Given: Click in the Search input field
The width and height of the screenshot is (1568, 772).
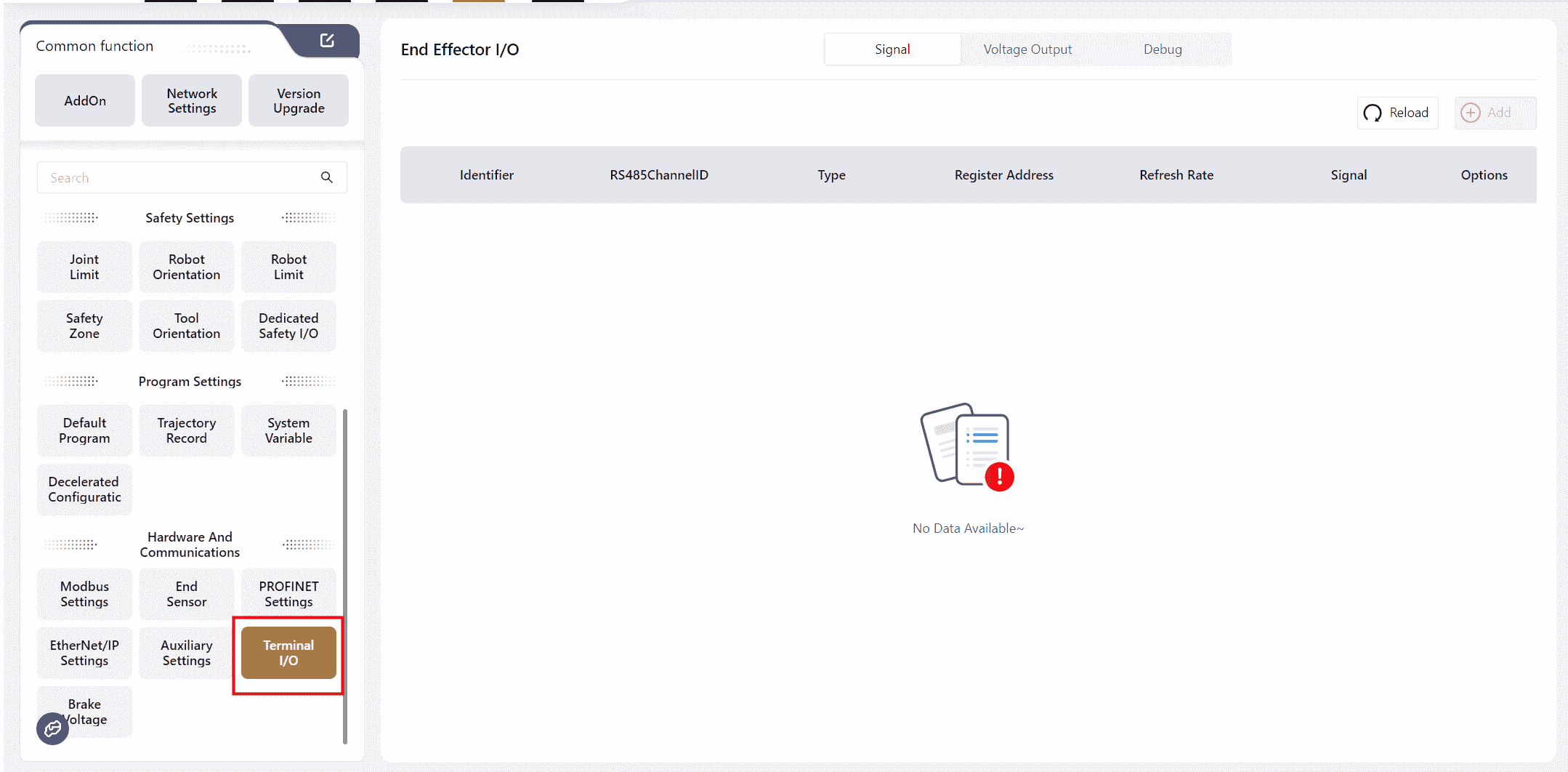Looking at the screenshot, I should pos(178,177).
